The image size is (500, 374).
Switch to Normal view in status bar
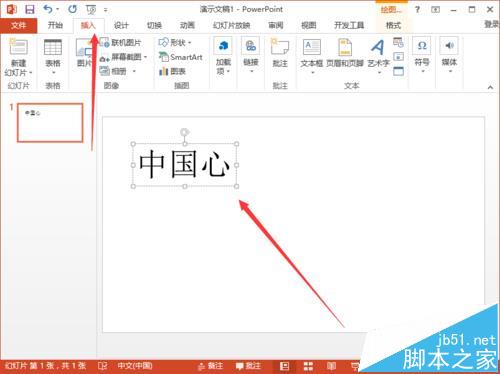pos(284,366)
